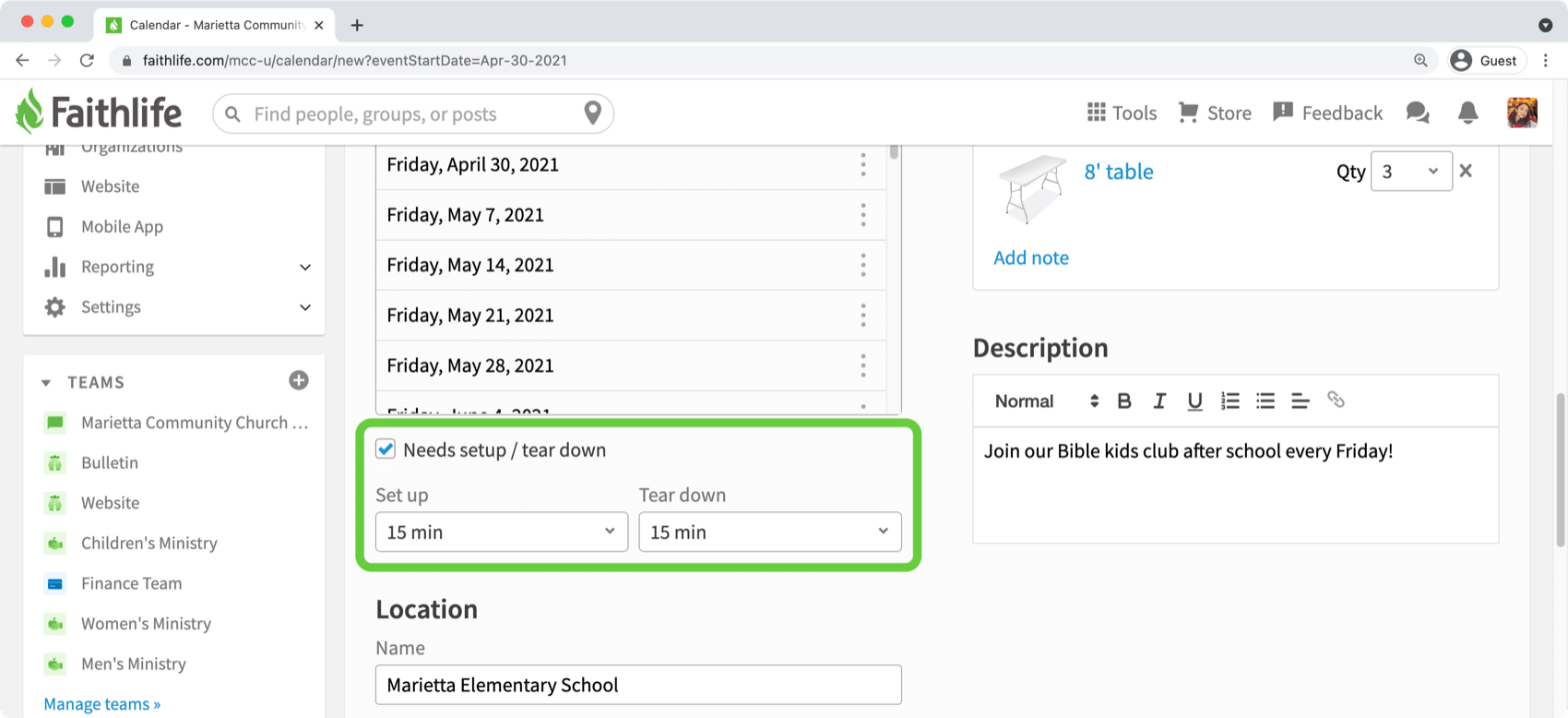
Task: Open the Women's Ministry team
Action: [x=146, y=624]
